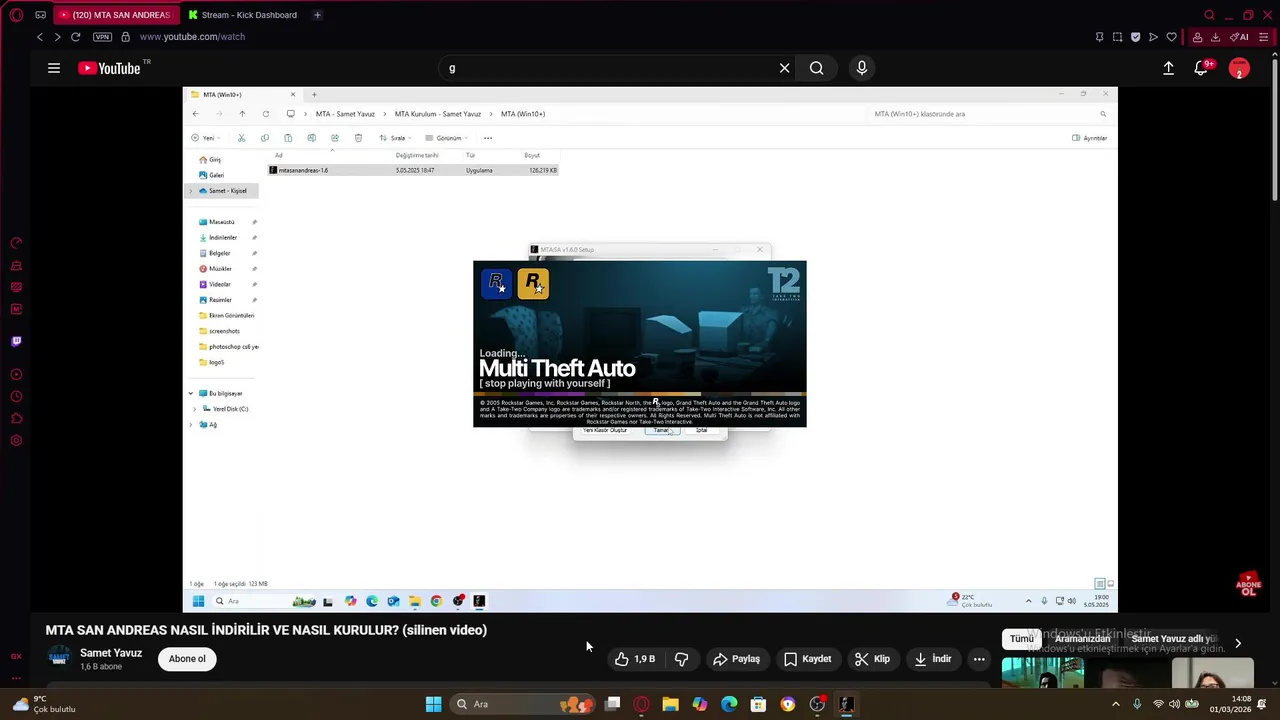Open the browser downloads icon

[x=1216, y=37]
